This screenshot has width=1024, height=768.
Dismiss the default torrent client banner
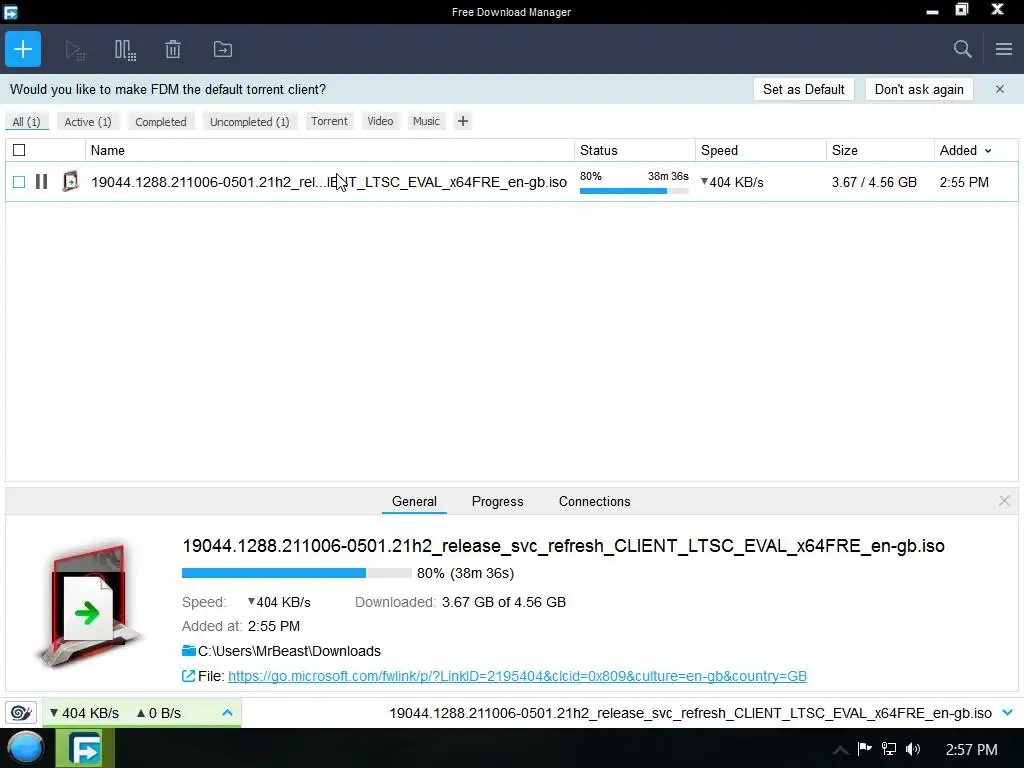(1000, 89)
